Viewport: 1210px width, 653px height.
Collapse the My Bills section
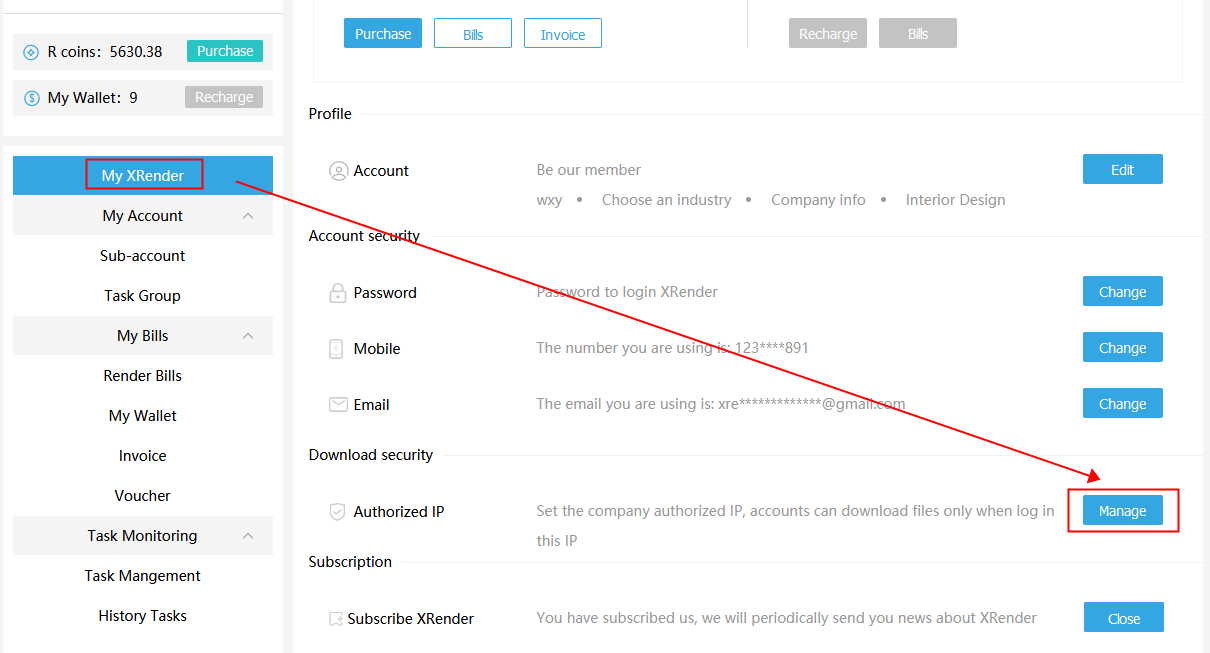(x=248, y=336)
